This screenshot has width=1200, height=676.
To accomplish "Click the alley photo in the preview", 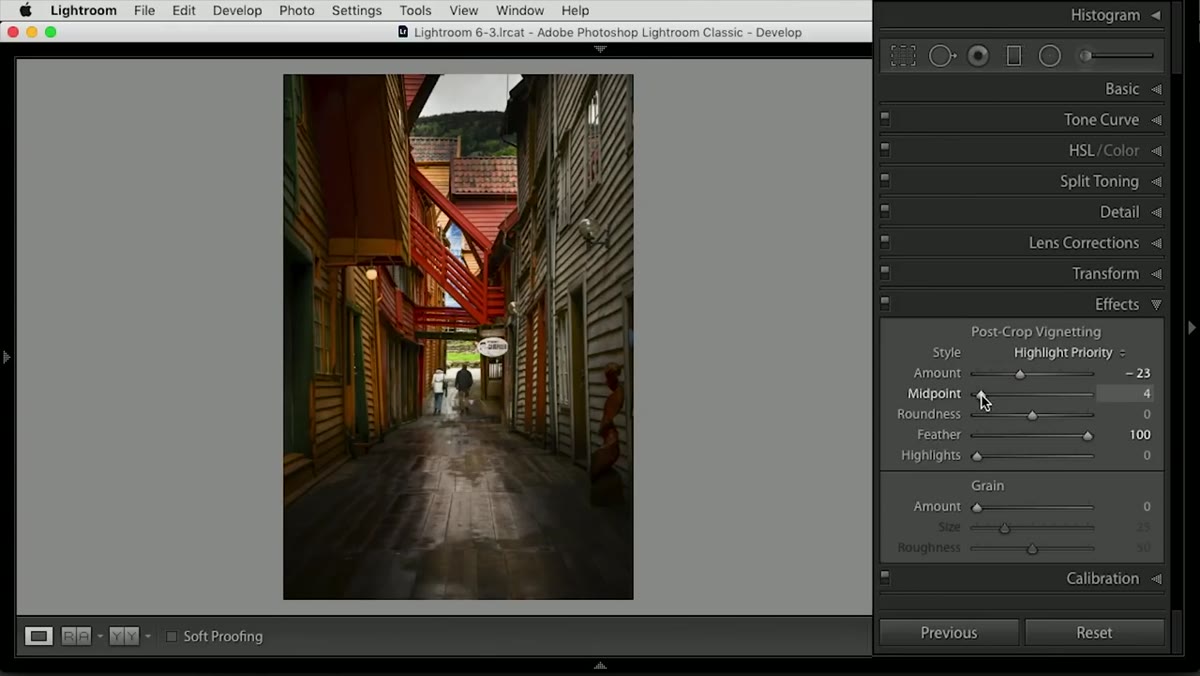I will [x=458, y=337].
